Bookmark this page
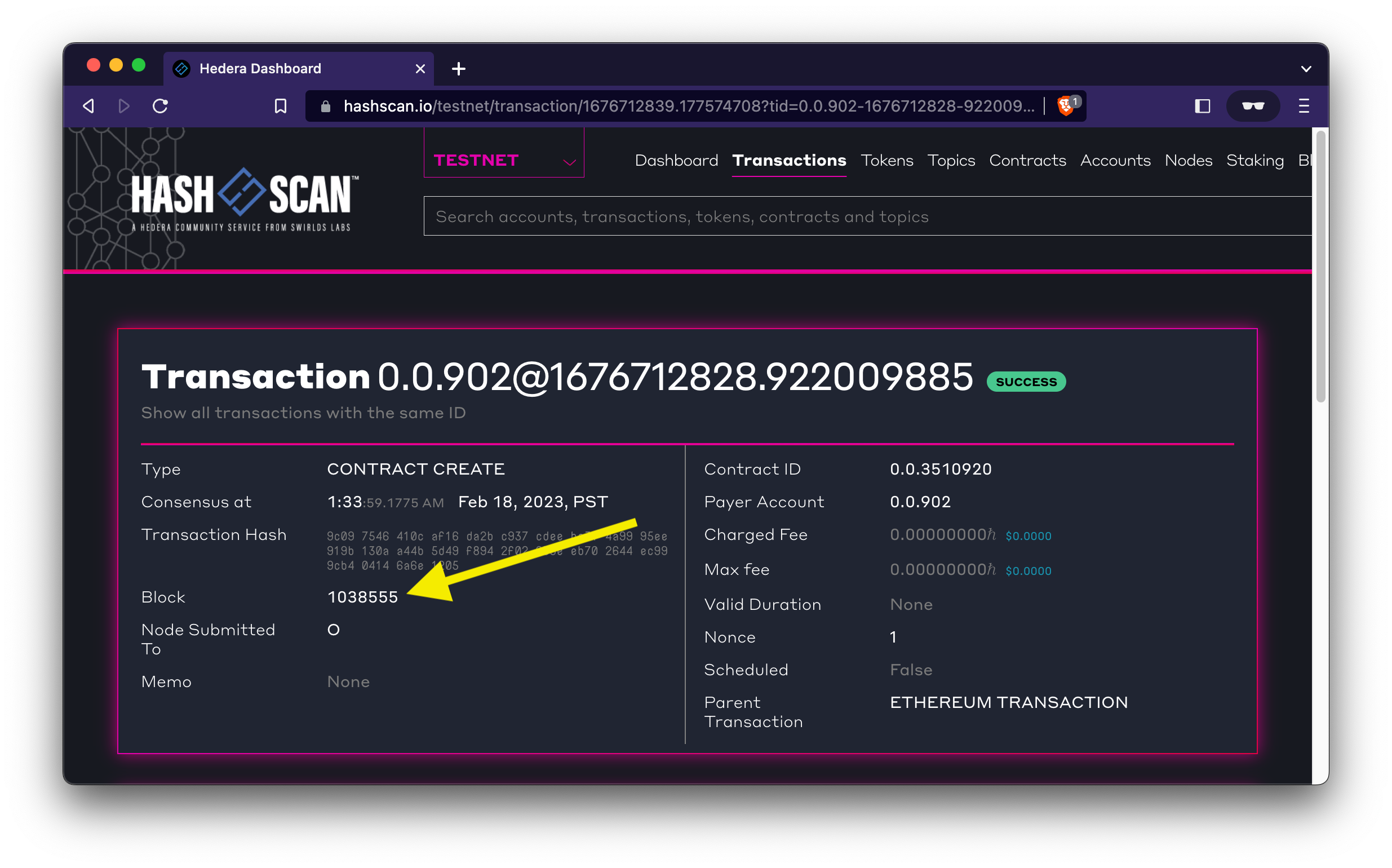1392x868 pixels. coord(280,106)
